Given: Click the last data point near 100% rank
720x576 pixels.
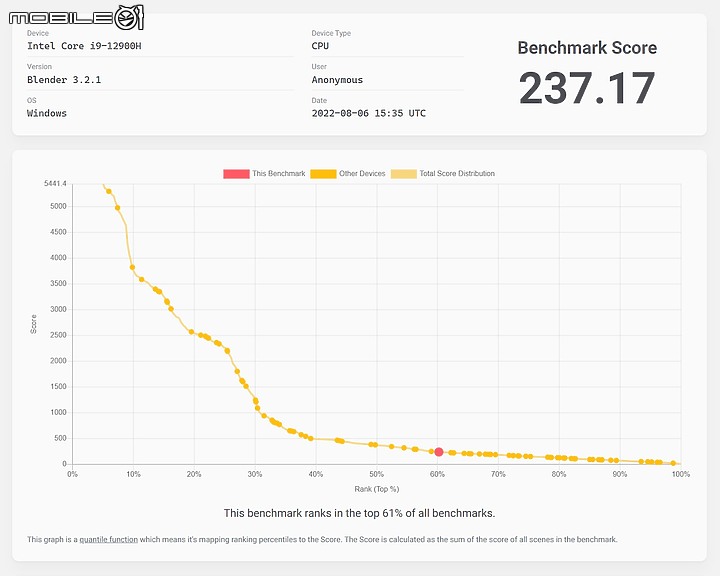Looking at the screenshot, I should [673, 463].
